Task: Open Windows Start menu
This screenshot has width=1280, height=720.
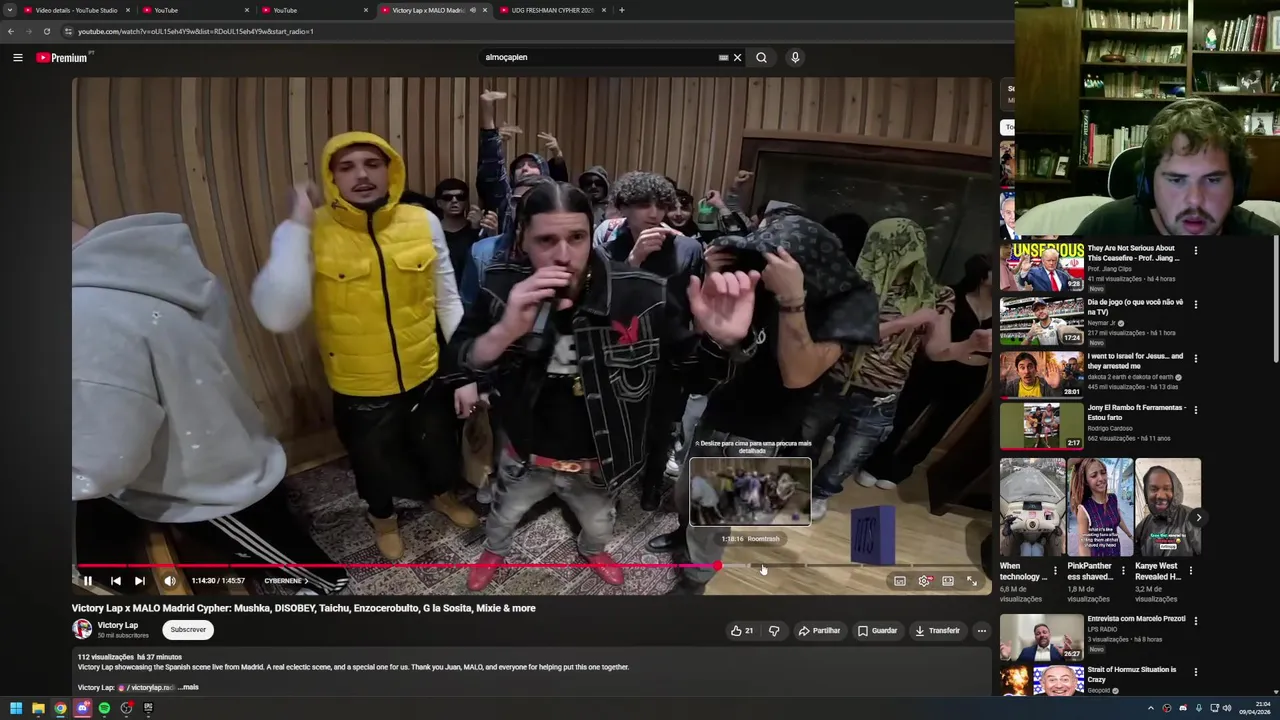Action: pyautogui.click(x=15, y=708)
